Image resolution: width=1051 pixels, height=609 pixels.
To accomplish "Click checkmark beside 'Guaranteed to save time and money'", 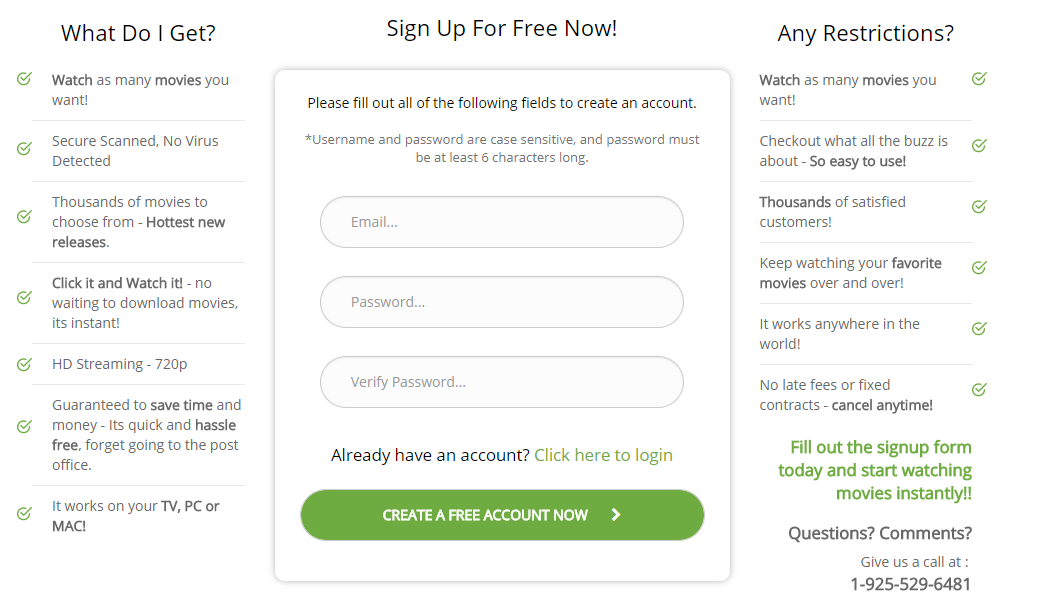I will click(24, 426).
